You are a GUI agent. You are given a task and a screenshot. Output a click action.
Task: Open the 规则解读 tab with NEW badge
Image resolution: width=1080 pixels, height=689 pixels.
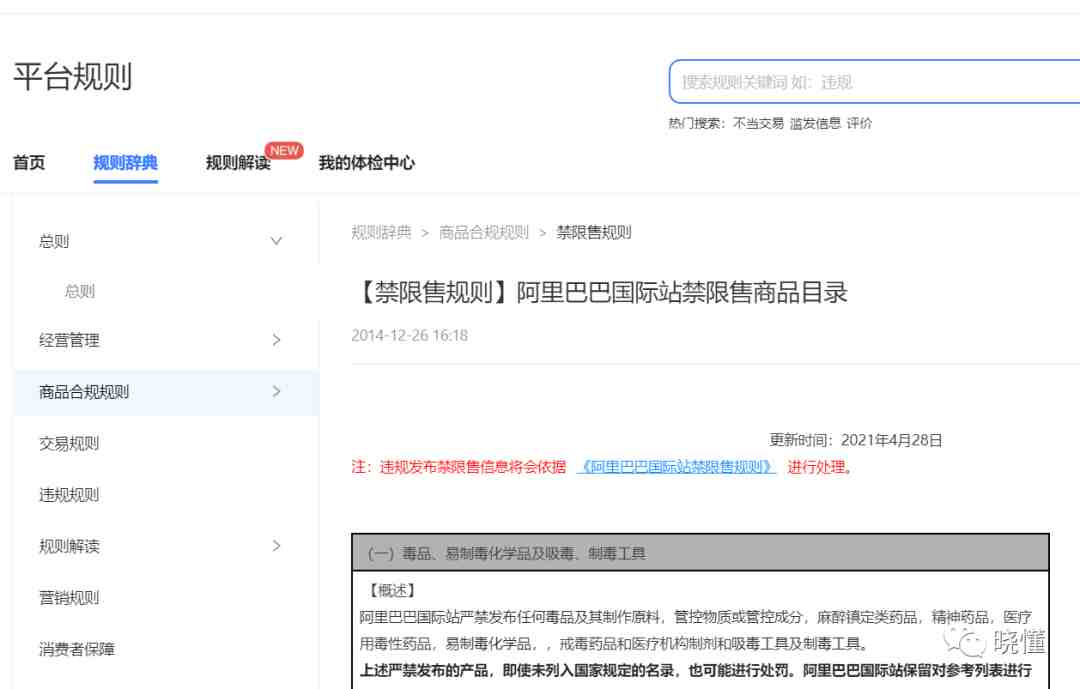pos(238,163)
